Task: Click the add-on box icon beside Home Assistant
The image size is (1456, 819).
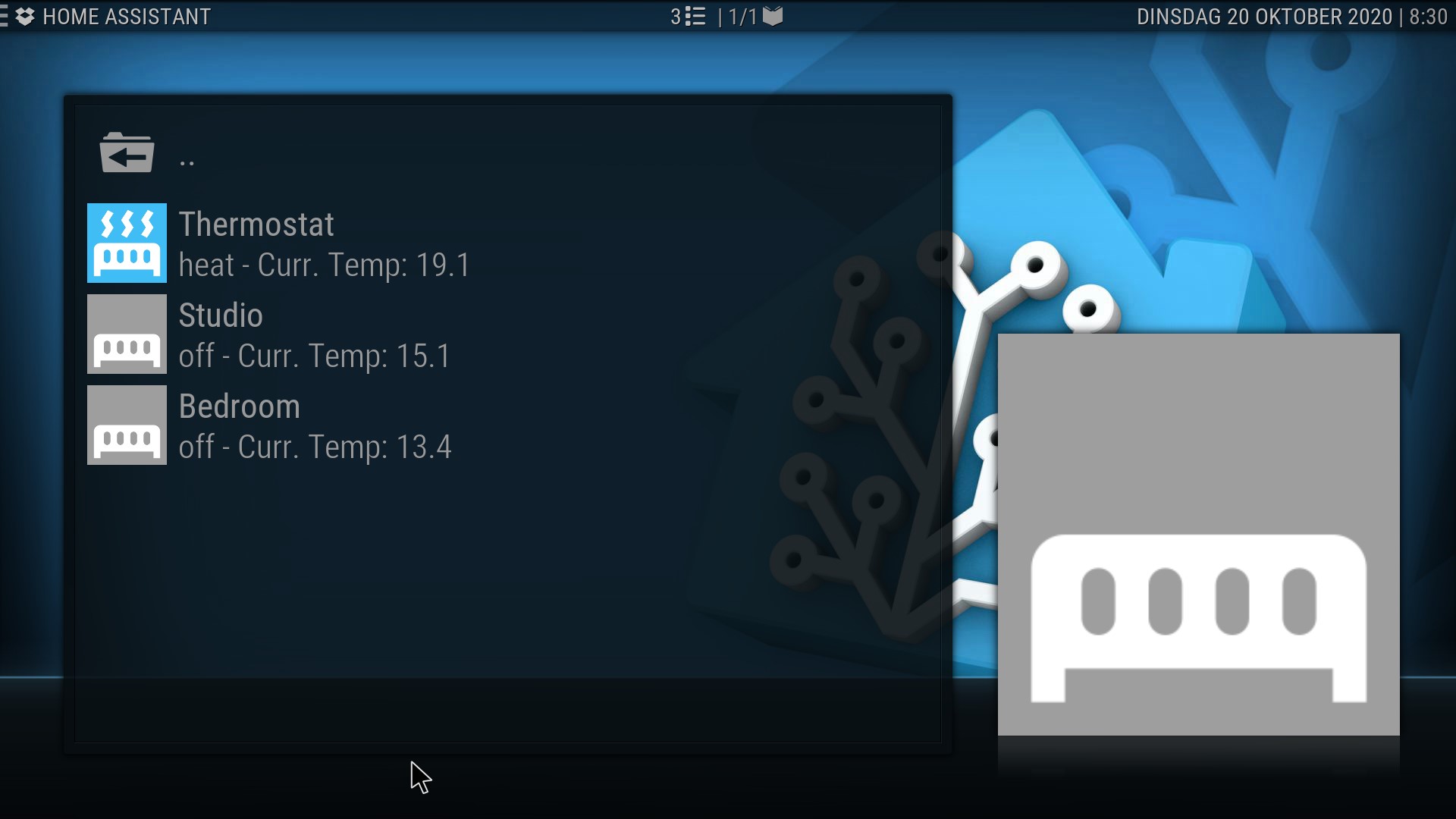Action: pyautogui.click(x=25, y=17)
